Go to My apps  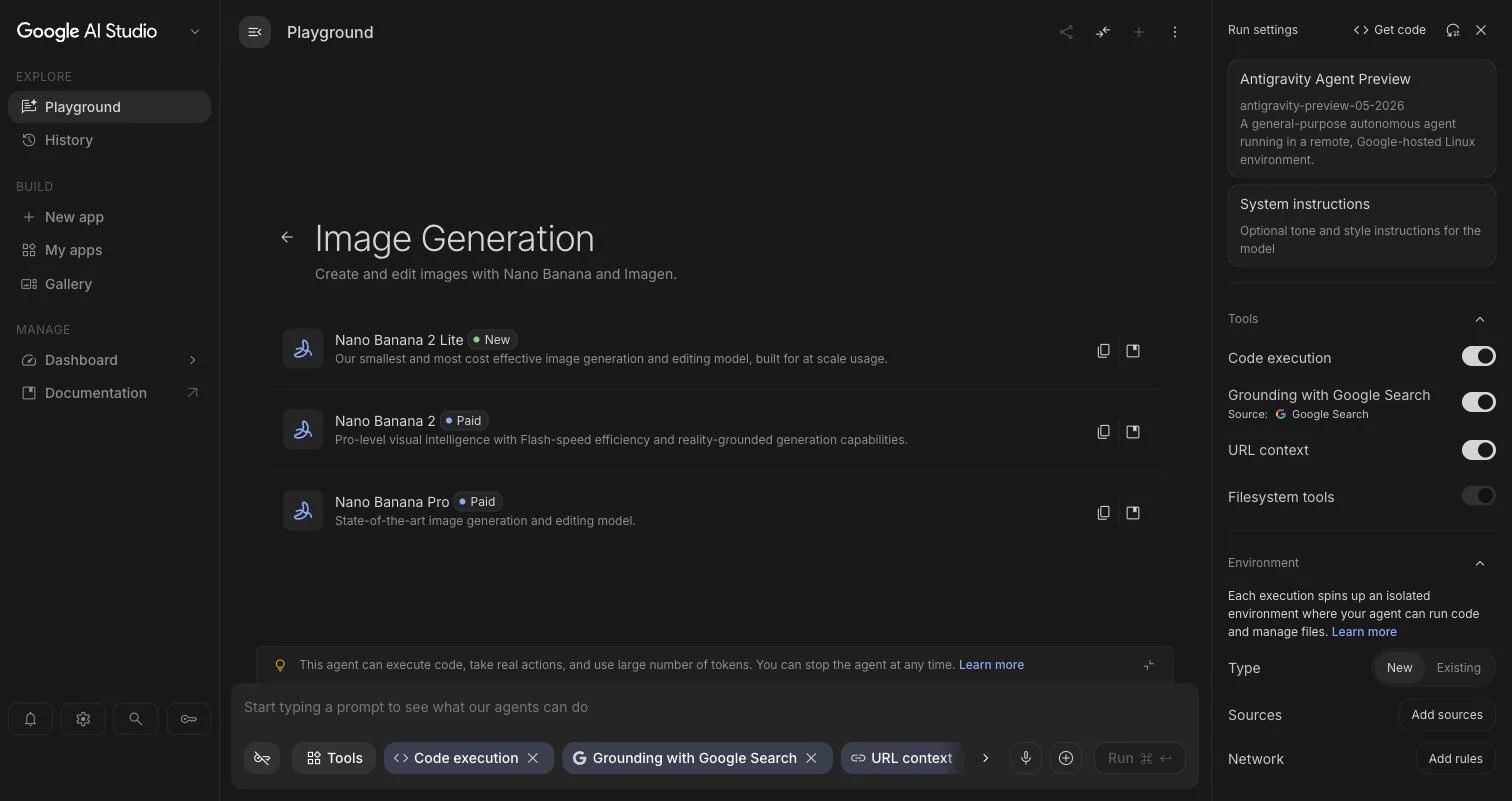(x=110, y=250)
